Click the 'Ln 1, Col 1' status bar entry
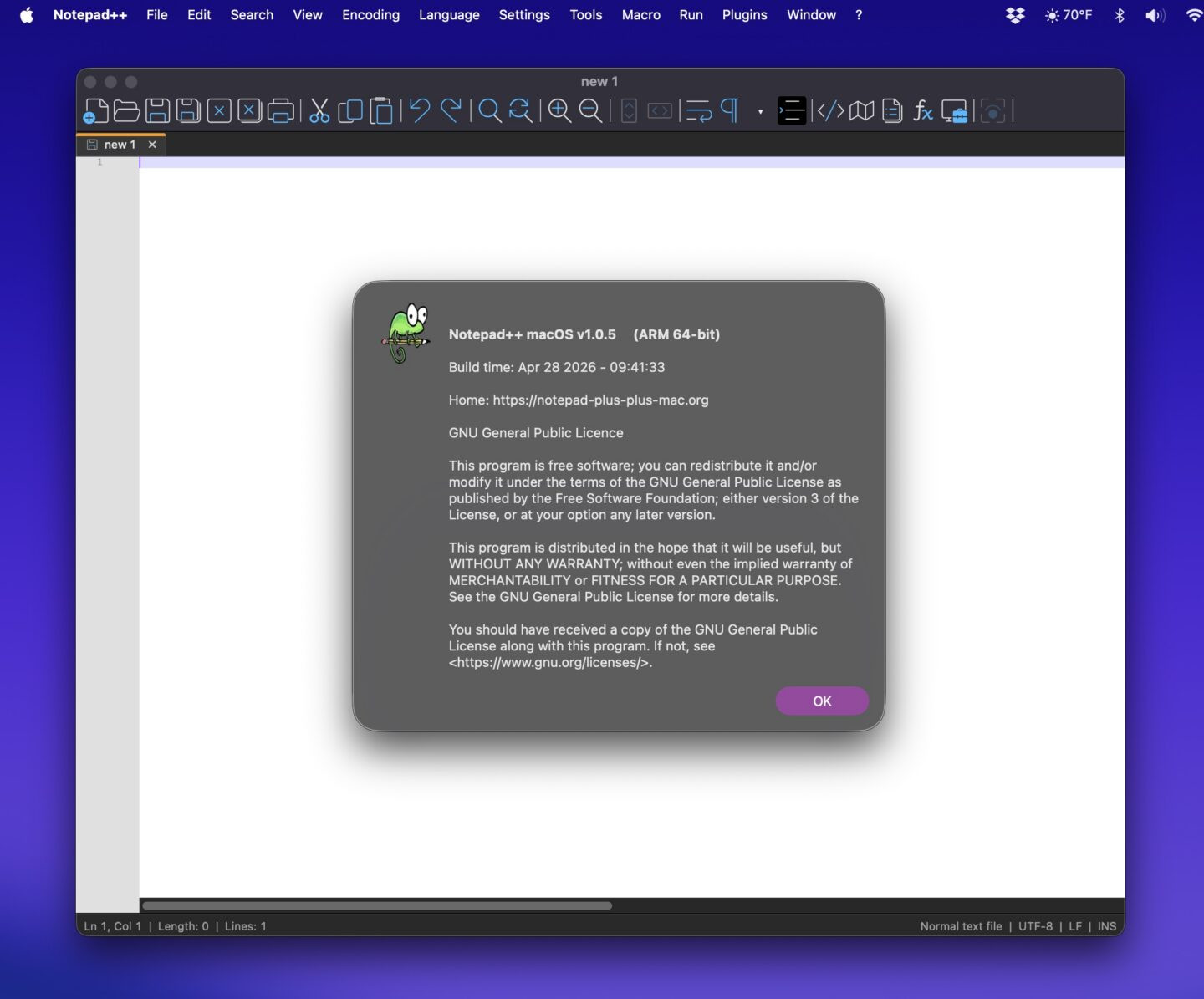The width and height of the screenshot is (1204, 999). [113, 926]
